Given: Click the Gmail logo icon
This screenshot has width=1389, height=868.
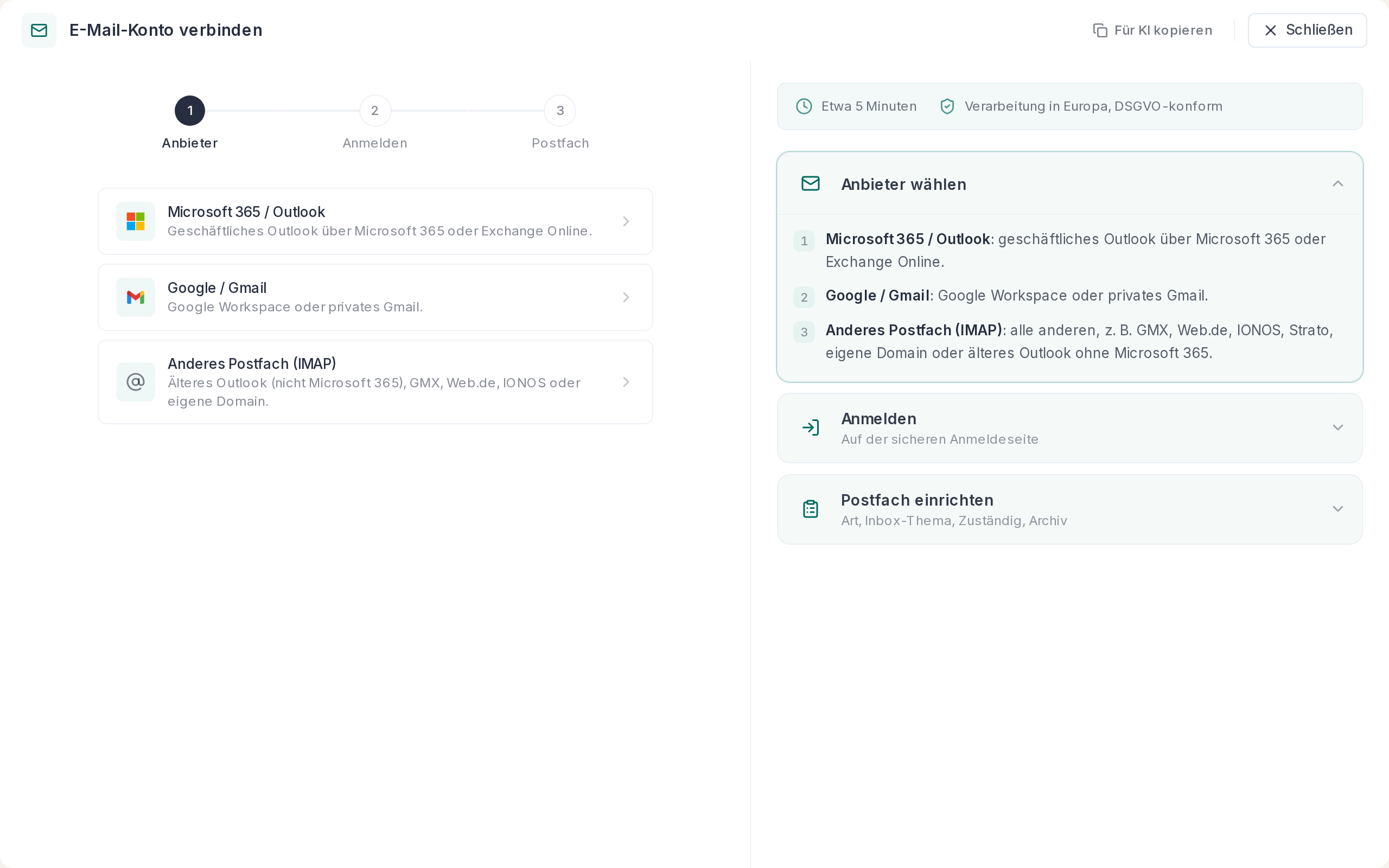Looking at the screenshot, I should coord(136,297).
